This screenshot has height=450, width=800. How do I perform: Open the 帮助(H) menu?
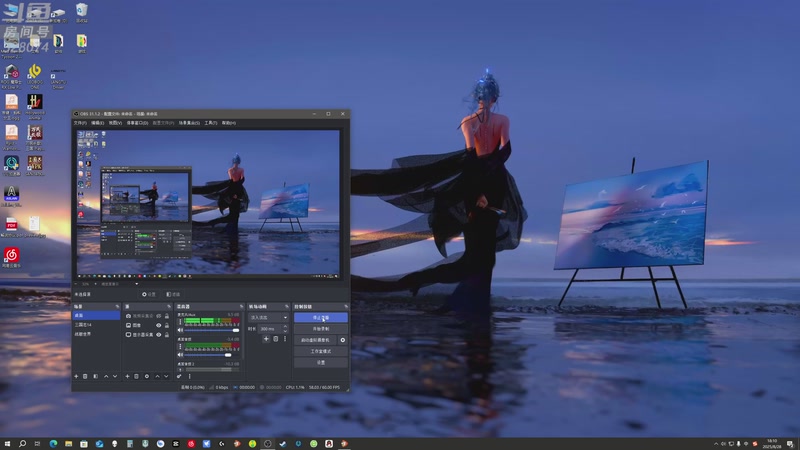coord(229,123)
